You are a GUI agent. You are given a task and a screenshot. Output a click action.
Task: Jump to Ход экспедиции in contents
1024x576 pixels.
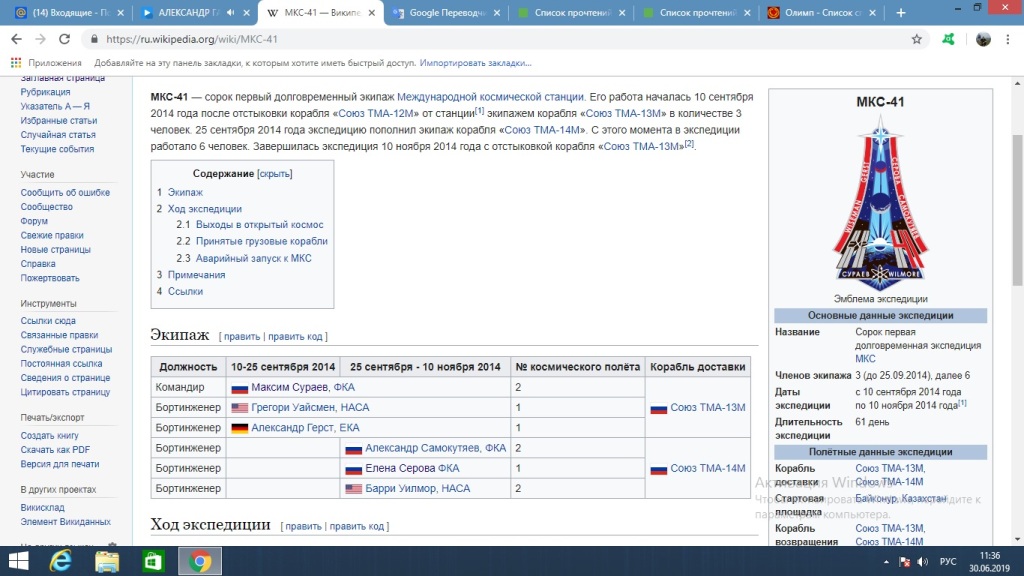tap(204, 209)
